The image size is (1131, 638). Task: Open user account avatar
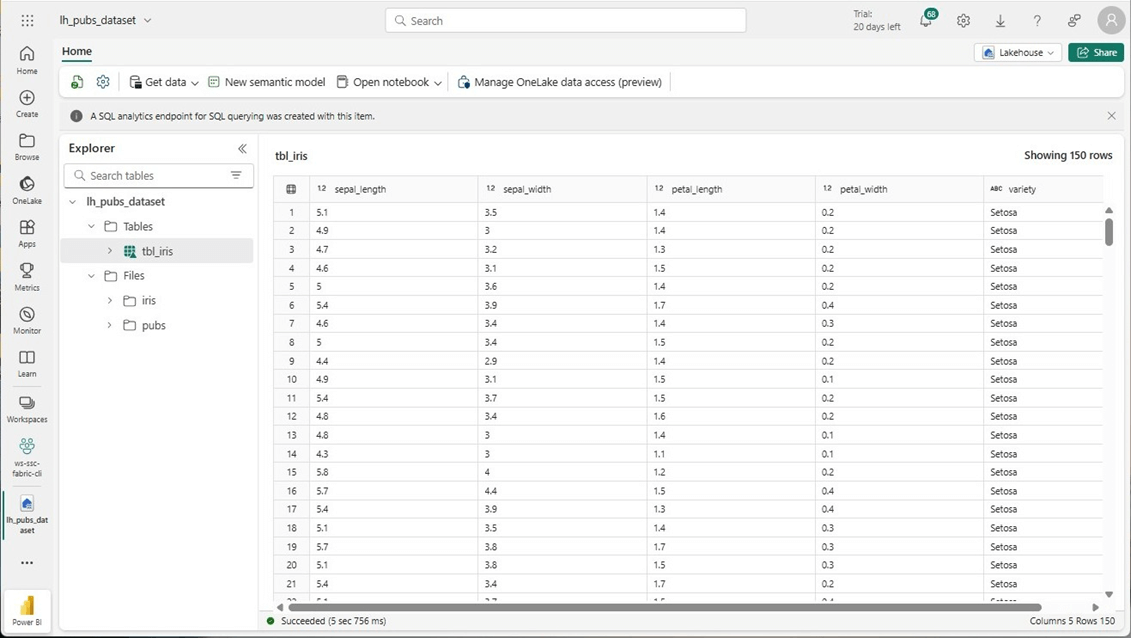coord(1111,20)
